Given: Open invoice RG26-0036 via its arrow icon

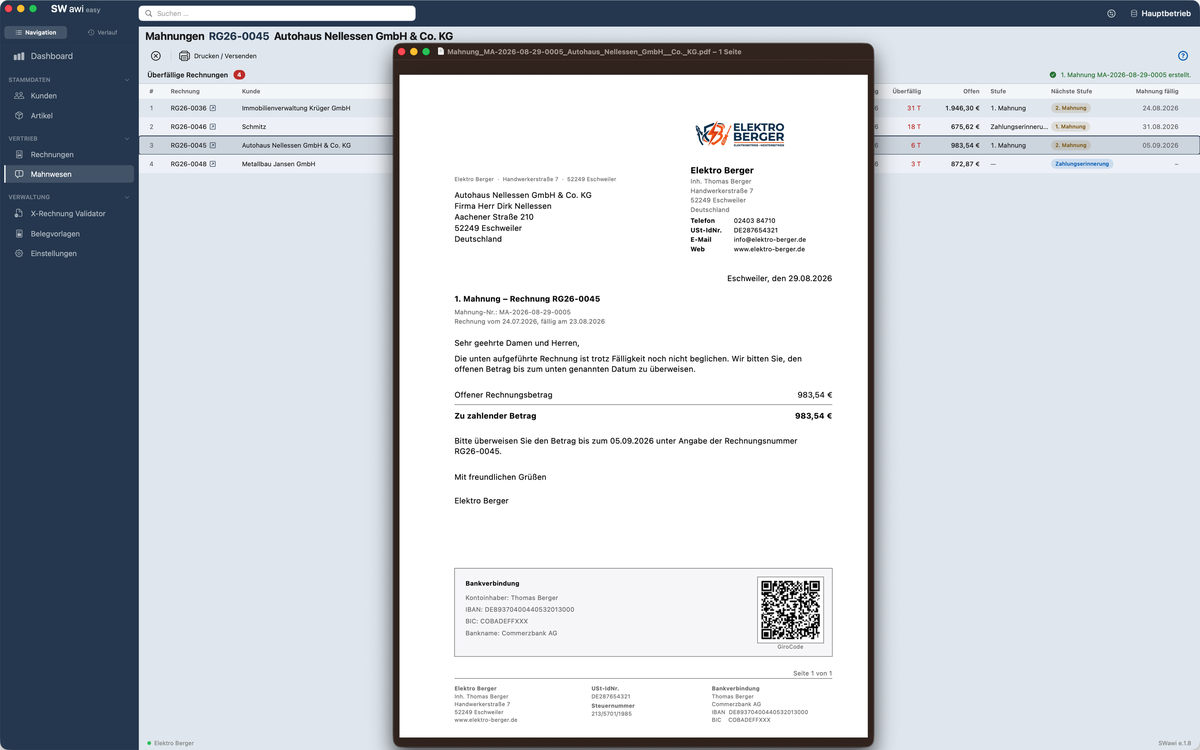Looking at the screenshot, I should (x=212, y=108).
